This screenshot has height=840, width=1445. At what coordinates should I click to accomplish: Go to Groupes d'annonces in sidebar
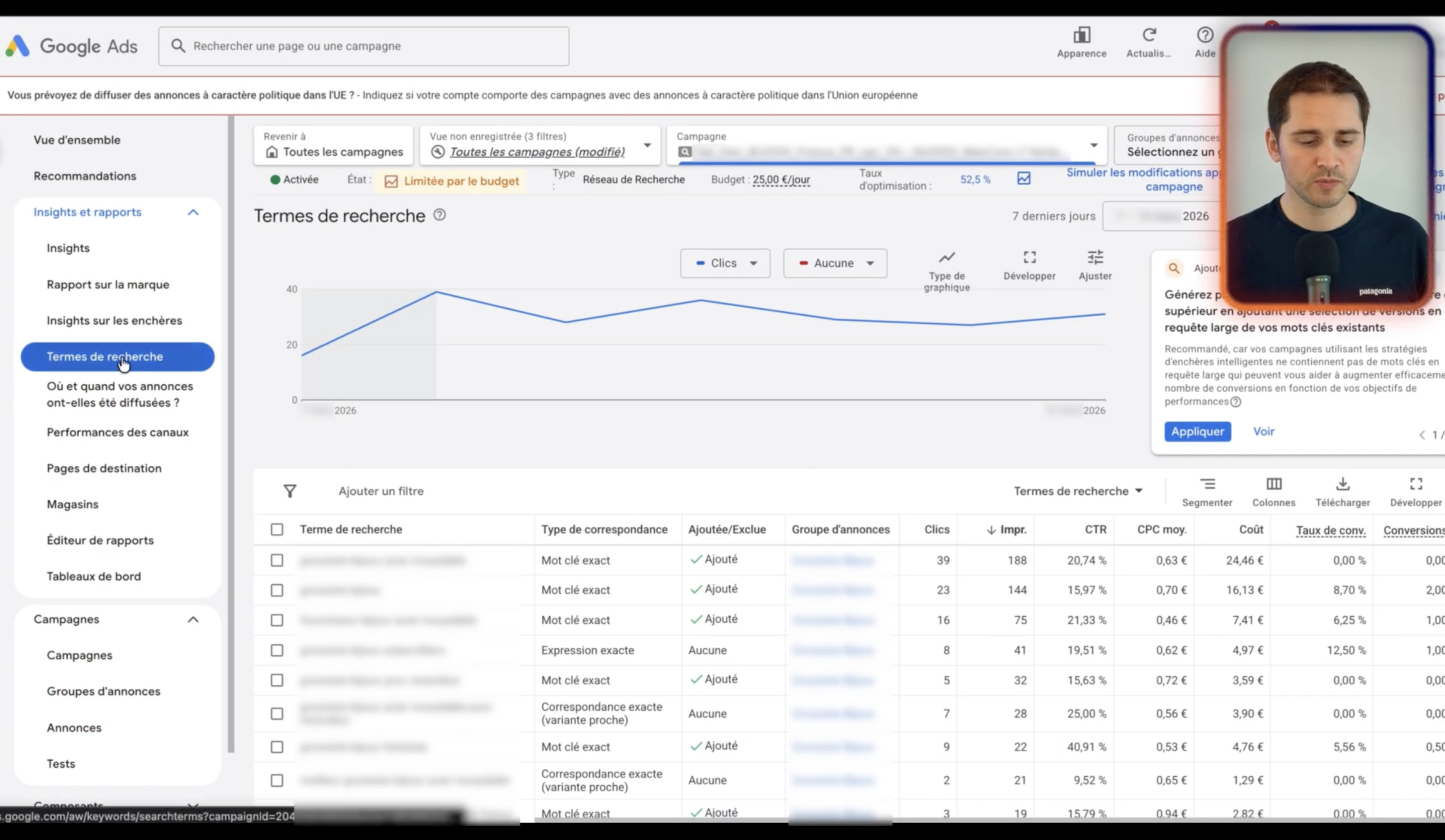coord(103,691)
